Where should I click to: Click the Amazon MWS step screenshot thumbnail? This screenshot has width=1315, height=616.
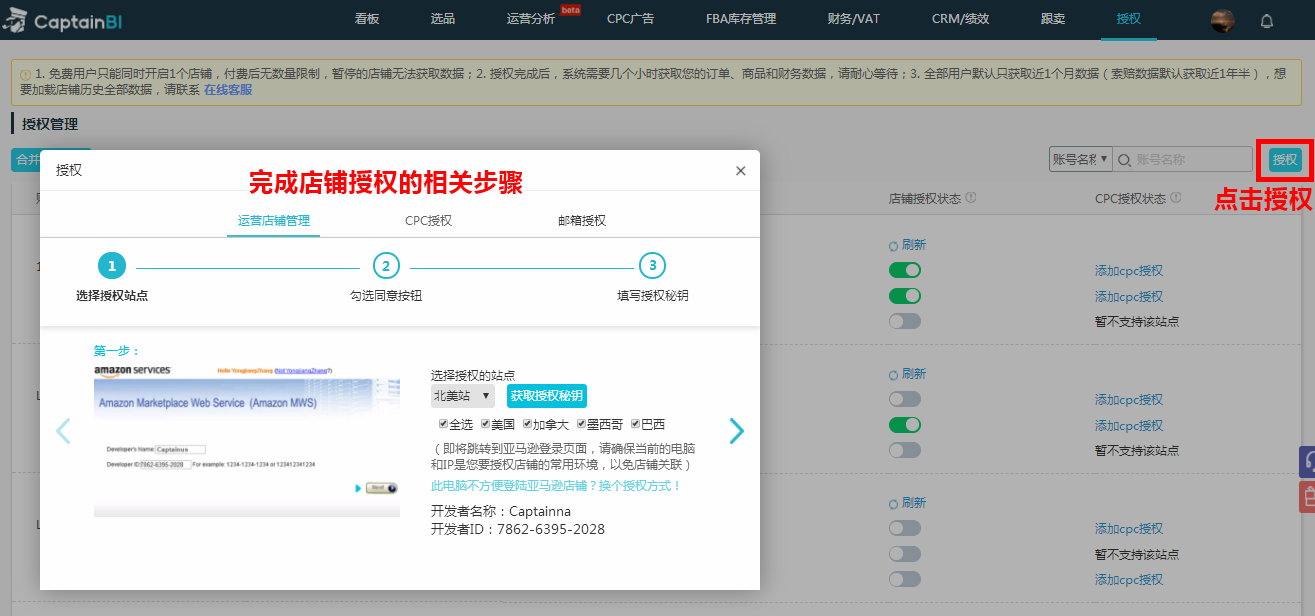[247, 441]
